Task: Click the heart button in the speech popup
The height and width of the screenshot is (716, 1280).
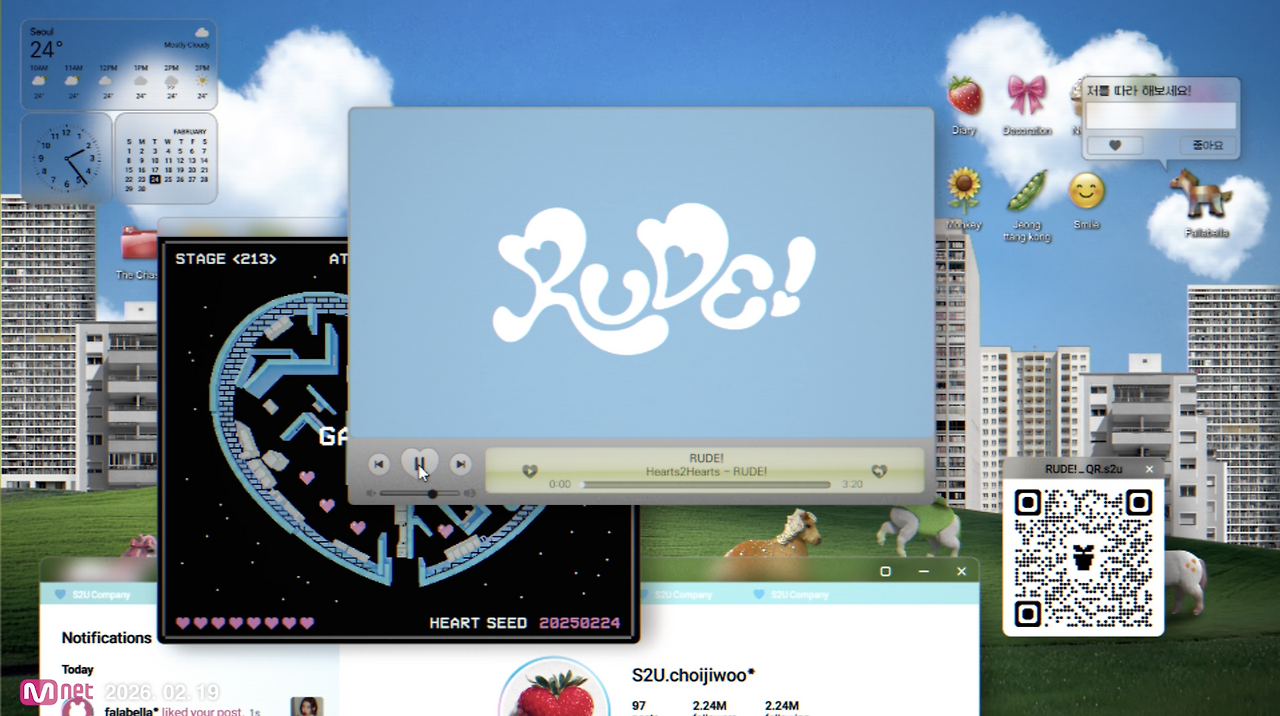Action: point(1115,145)
